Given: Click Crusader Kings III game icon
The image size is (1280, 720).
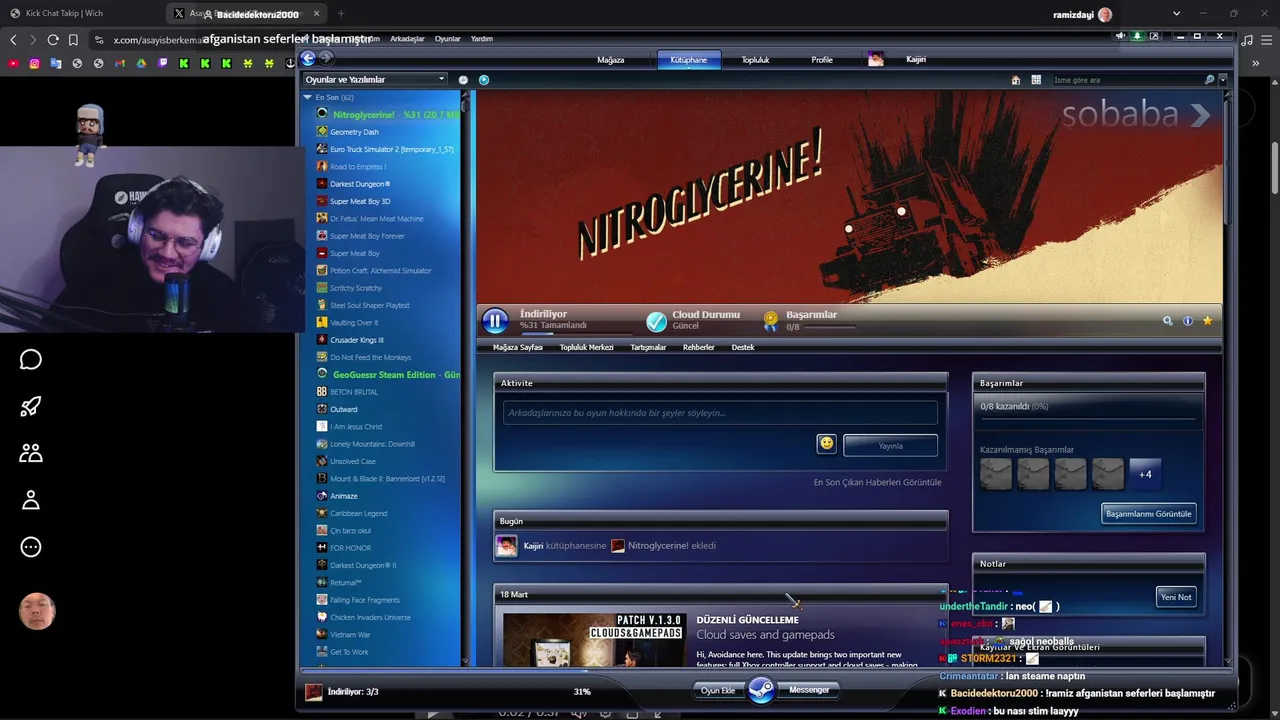Looking at the screenshot, I should point(322,340).
